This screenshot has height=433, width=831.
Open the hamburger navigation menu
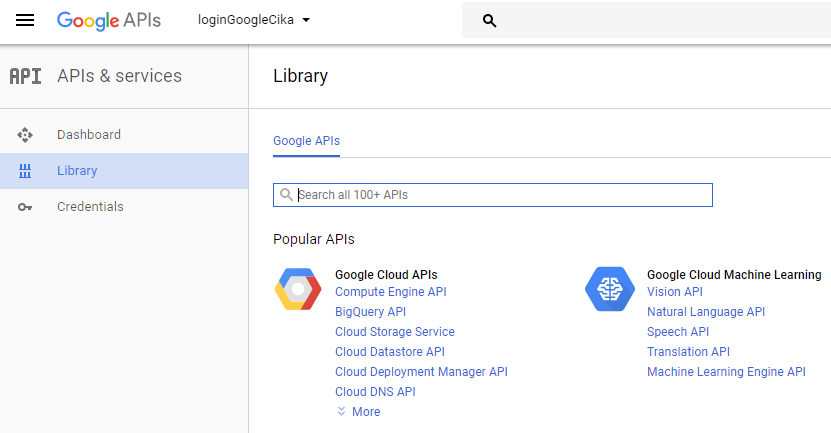tap(25, 21)
